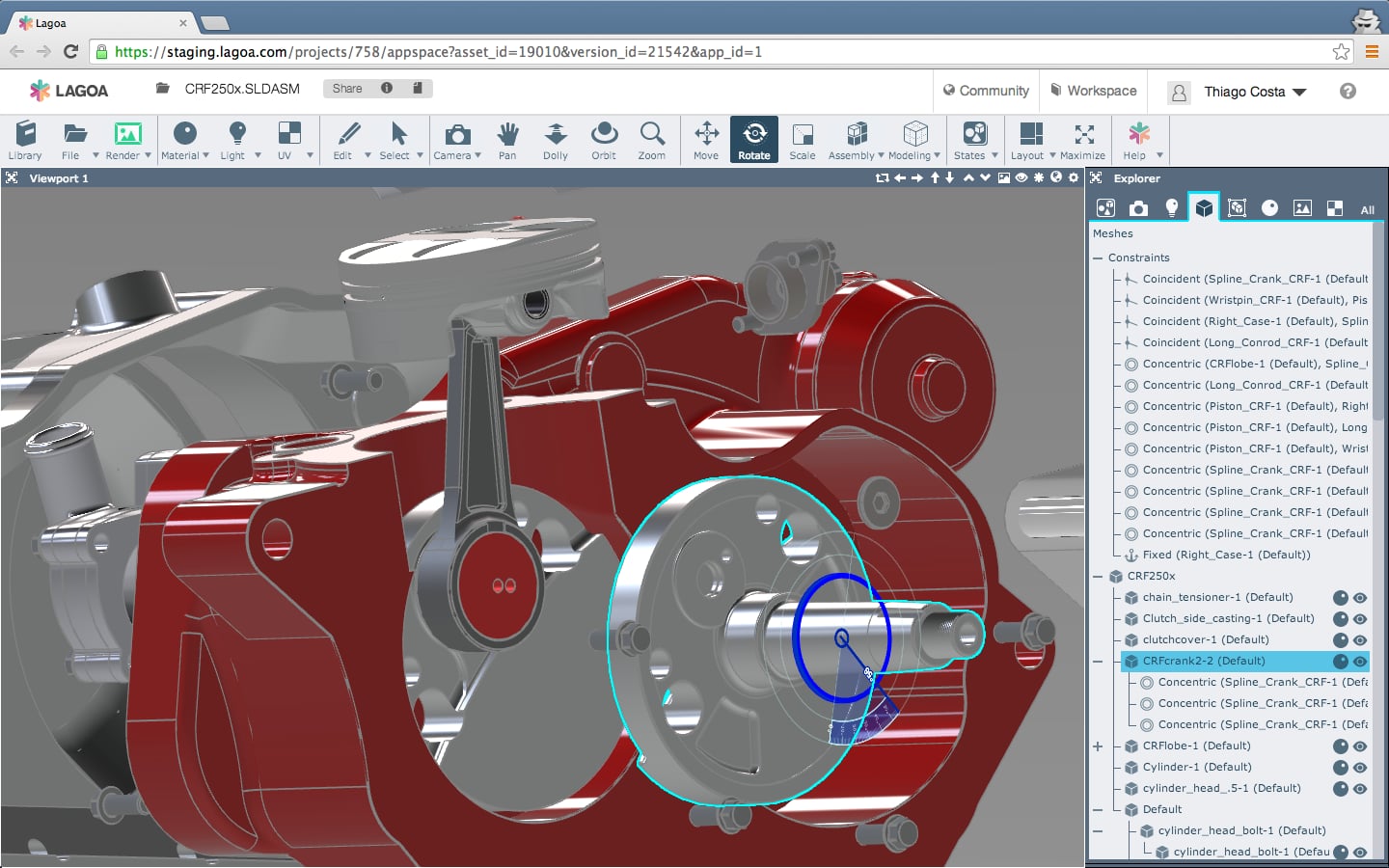
Task: Click the Zoom magnifier tool
Action: coord(652,141)
